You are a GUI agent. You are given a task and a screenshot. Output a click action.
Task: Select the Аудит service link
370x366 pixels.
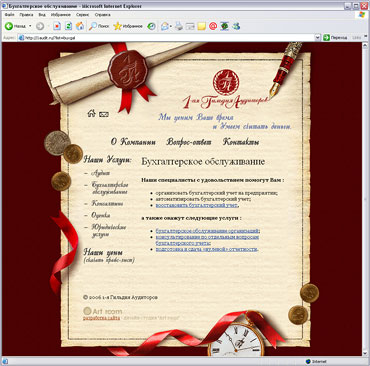pos(100,173)
